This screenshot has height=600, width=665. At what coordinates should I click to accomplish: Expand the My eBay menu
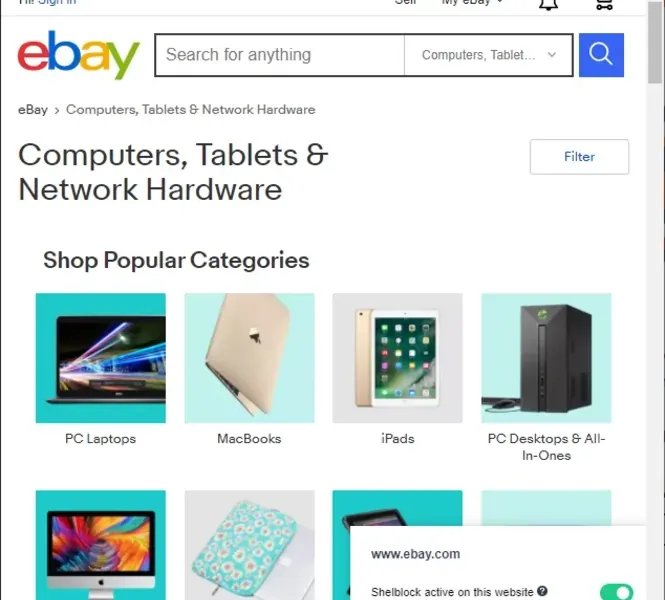click(472, 3)
